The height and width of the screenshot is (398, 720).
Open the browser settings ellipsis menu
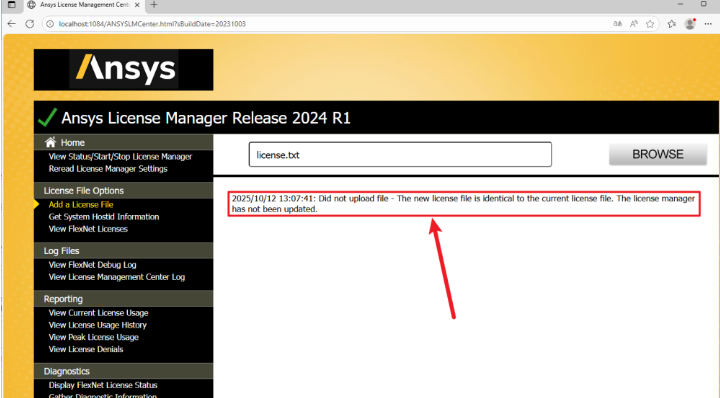pyautogui.click(x=708, y=24)
